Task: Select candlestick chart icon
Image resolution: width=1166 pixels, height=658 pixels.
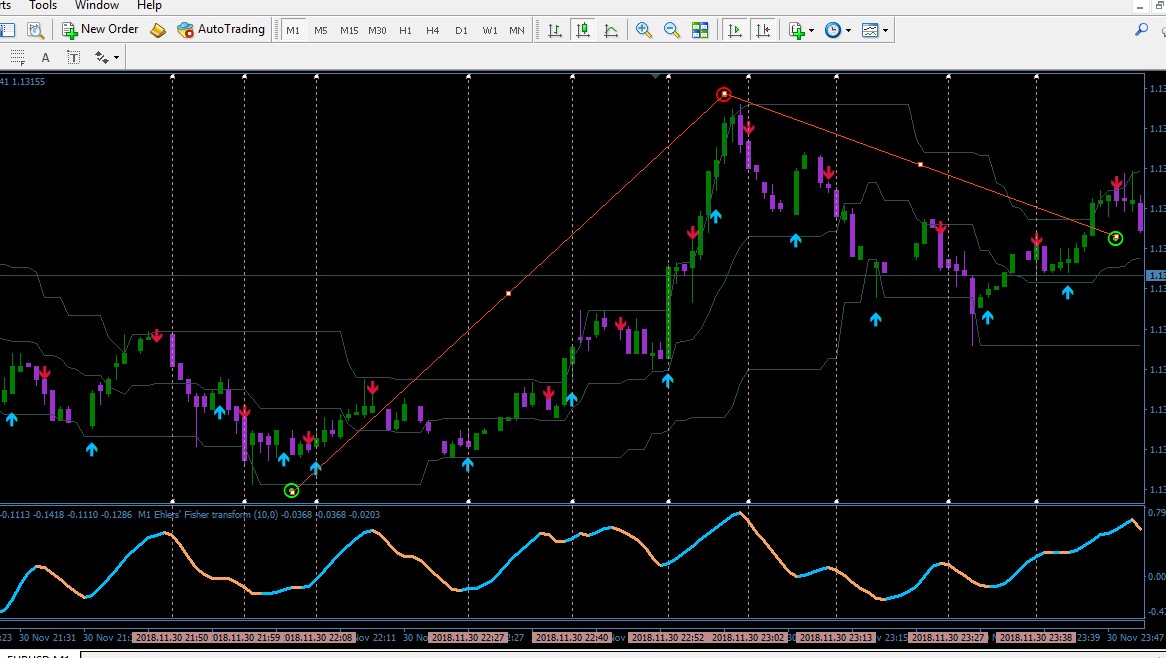Action: click(x=583, y=30)
